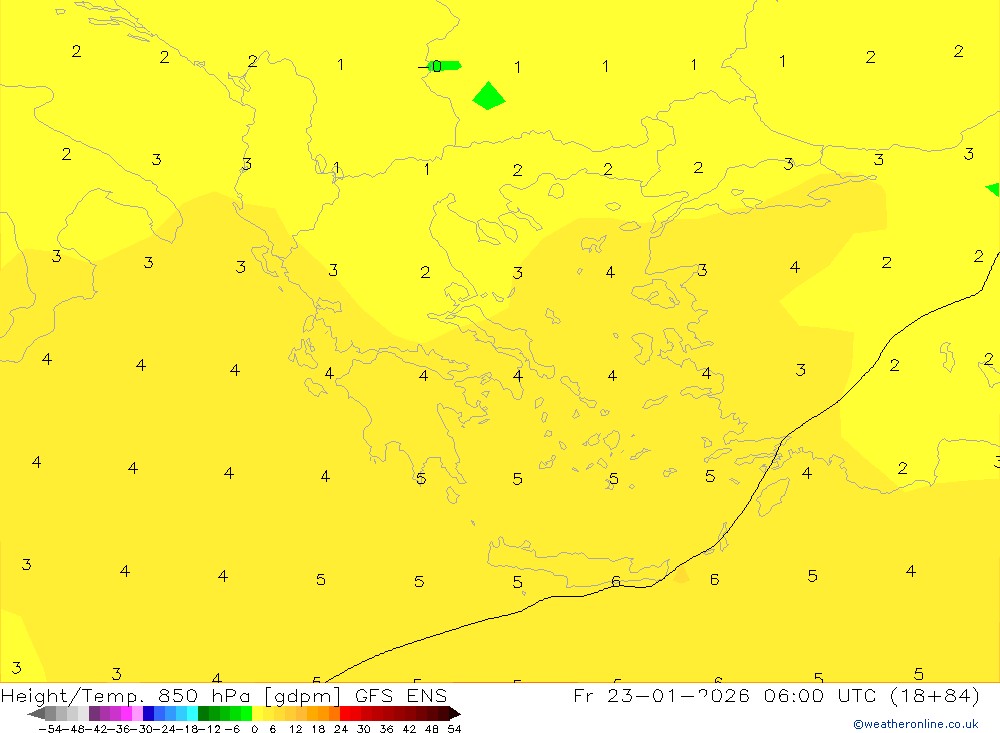
Task: Click the '-0' temperature value in the green bar
Action: coord(430,66)
